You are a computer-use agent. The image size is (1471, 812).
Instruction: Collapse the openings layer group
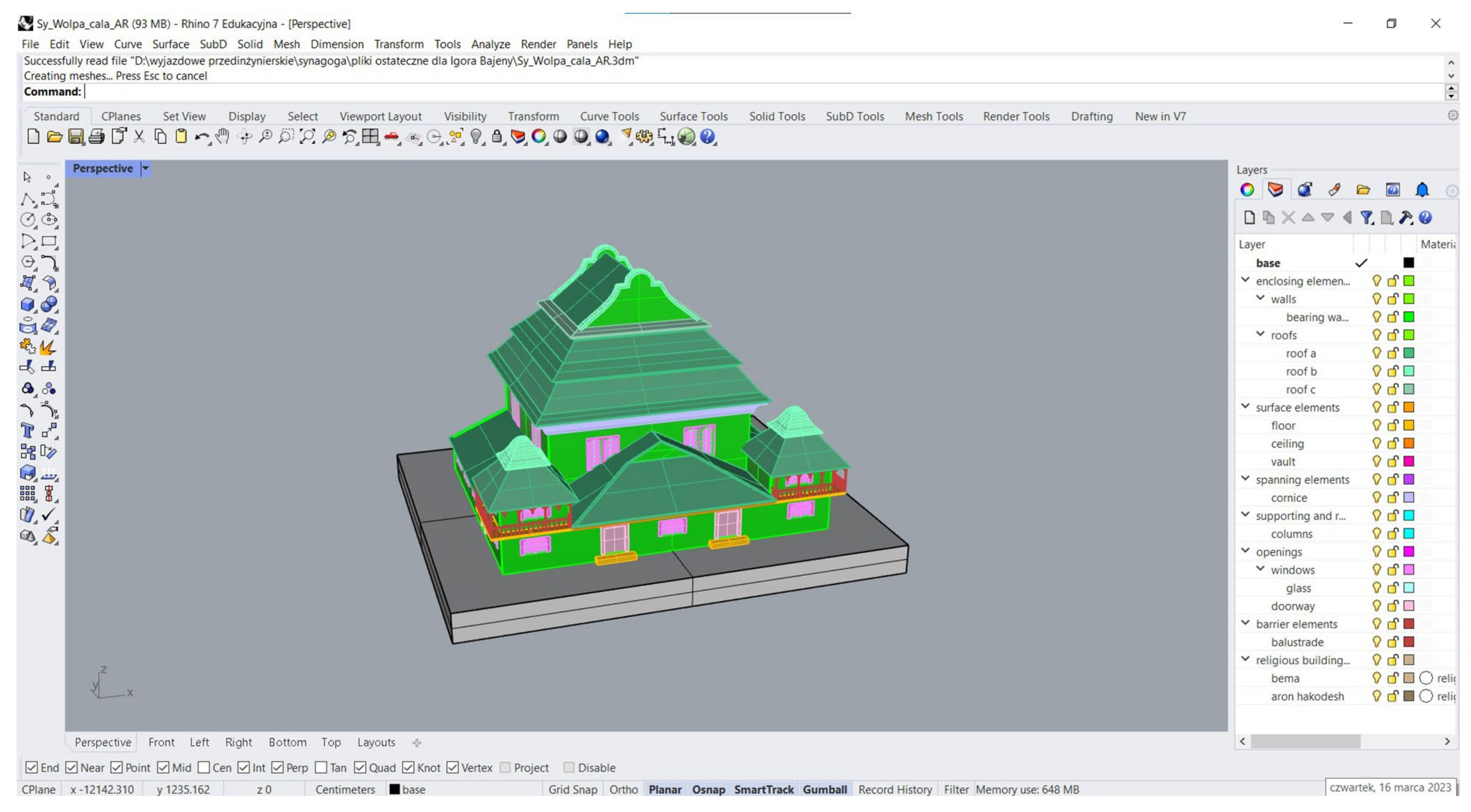click(x=1246, y=551)
